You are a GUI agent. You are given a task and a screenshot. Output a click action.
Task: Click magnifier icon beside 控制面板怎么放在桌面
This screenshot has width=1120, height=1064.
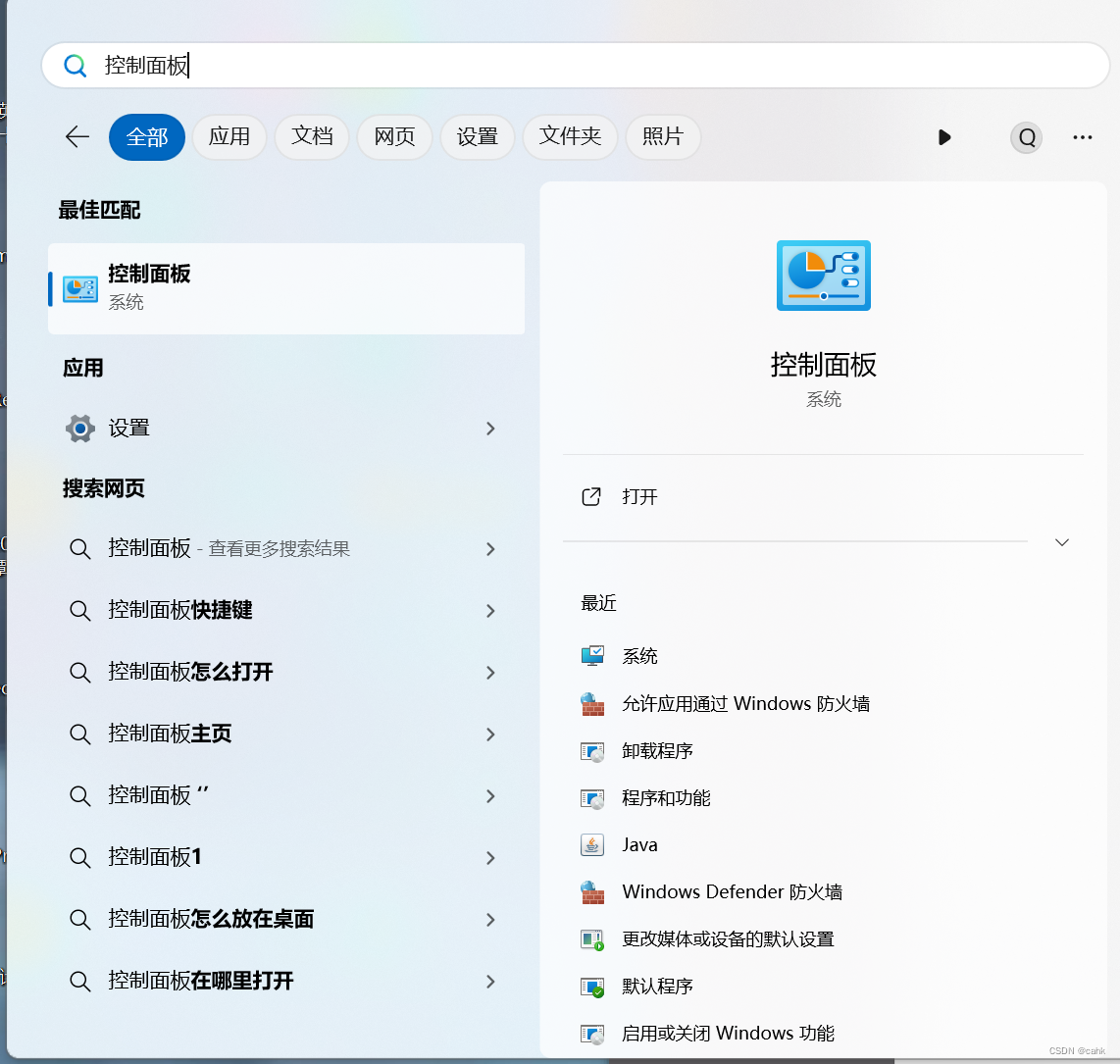[80, 920]
